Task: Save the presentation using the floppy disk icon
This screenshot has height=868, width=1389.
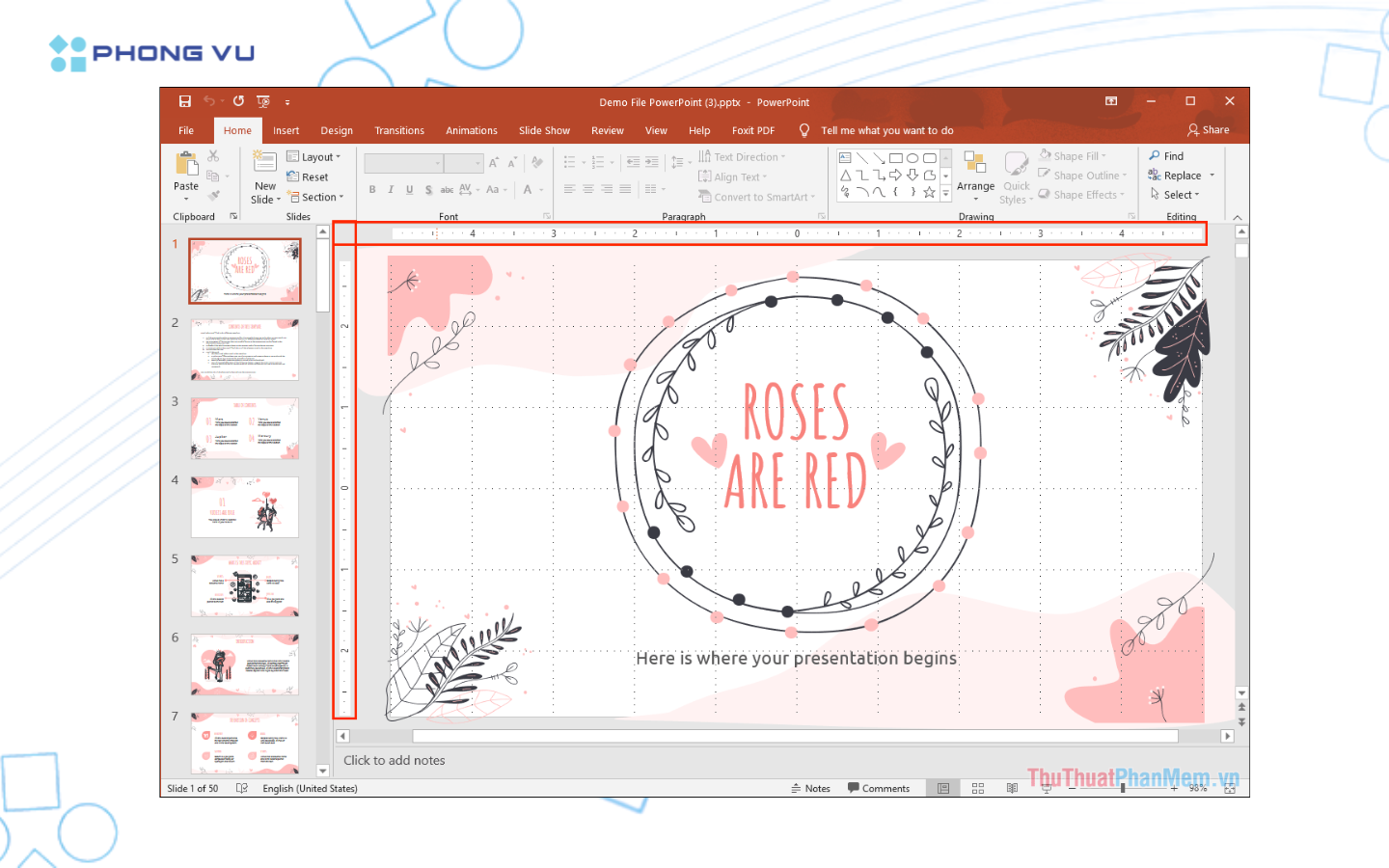Action: [184, 101]
